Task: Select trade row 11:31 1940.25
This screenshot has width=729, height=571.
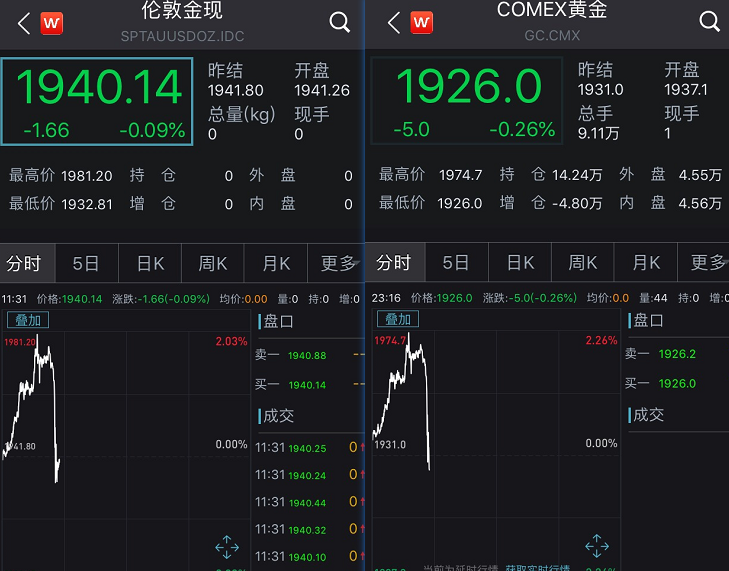Action: coord(310,448)
